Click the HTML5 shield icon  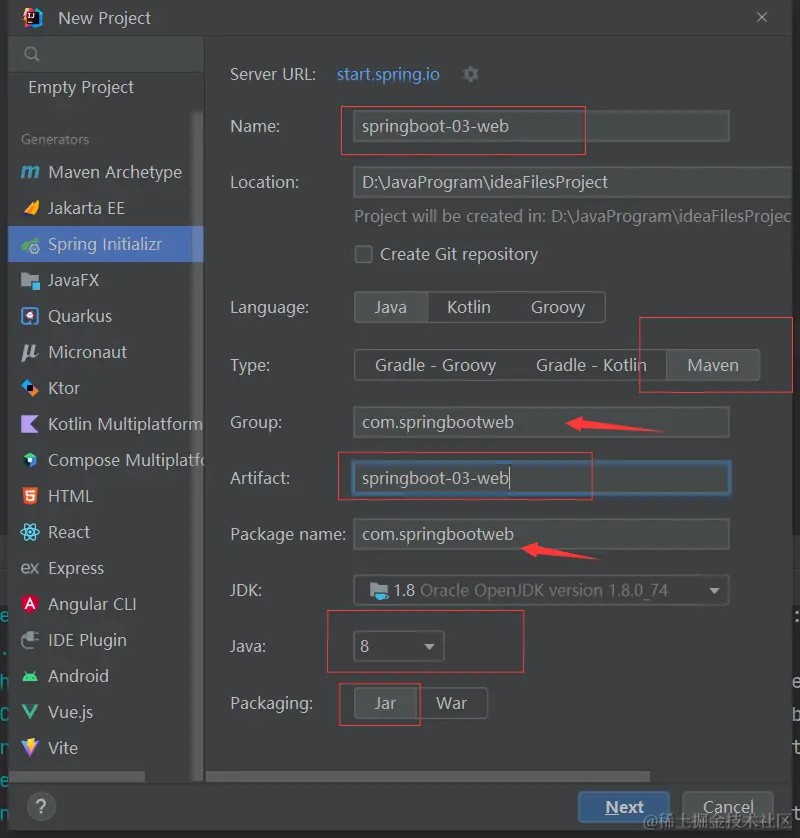(x=30, y=496)
